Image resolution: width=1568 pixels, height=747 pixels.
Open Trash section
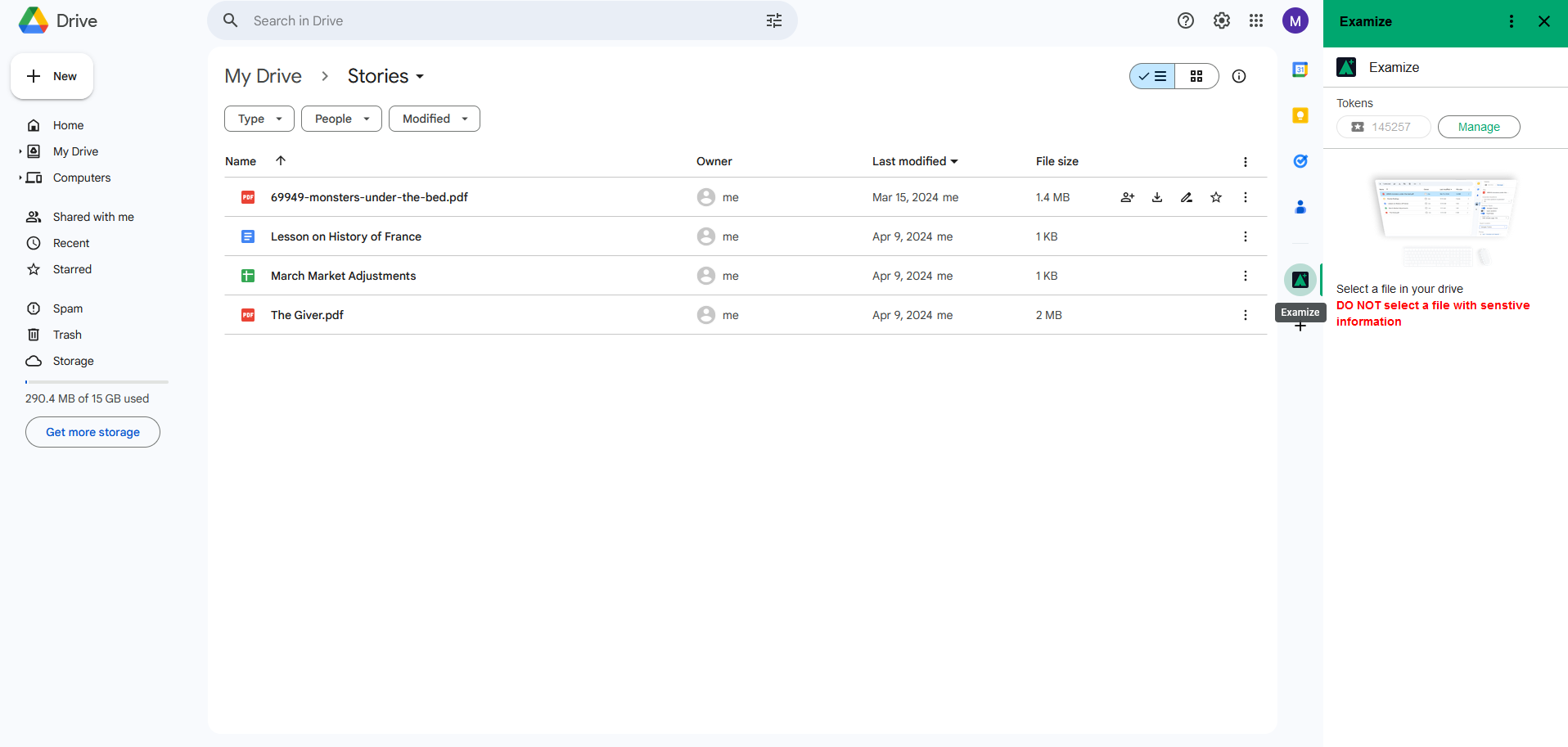tap(67, 335)
